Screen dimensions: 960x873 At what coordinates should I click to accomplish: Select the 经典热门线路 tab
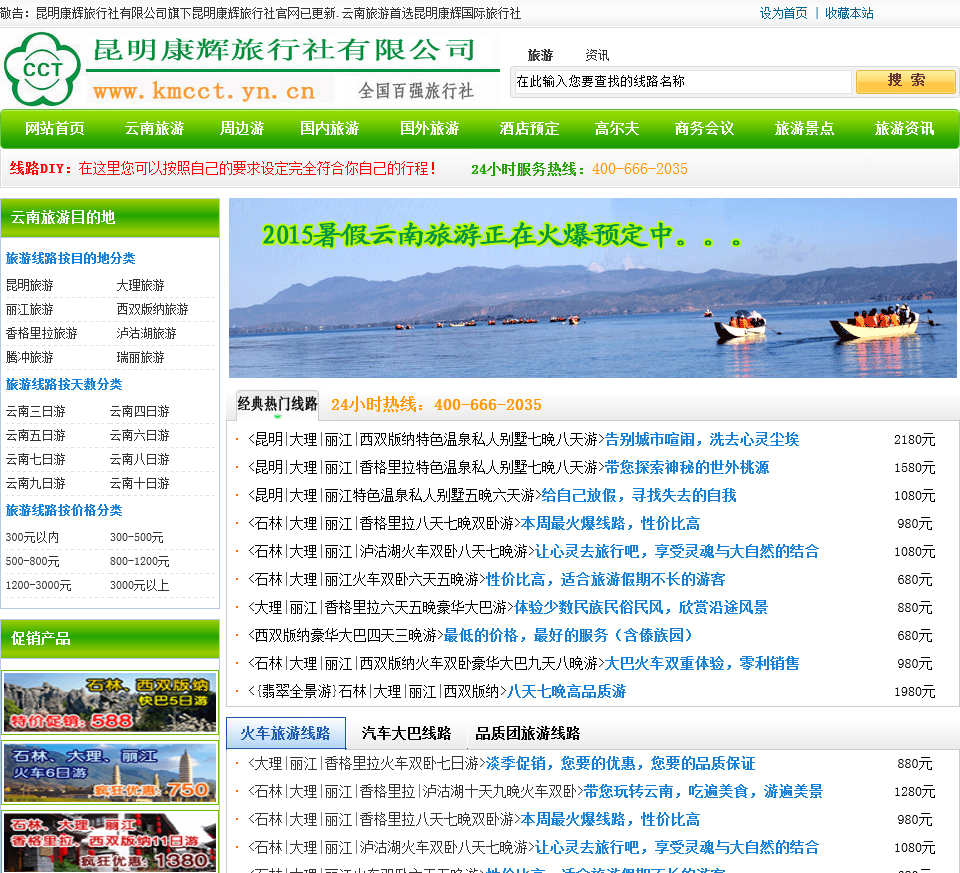click(x=277, y=404)
